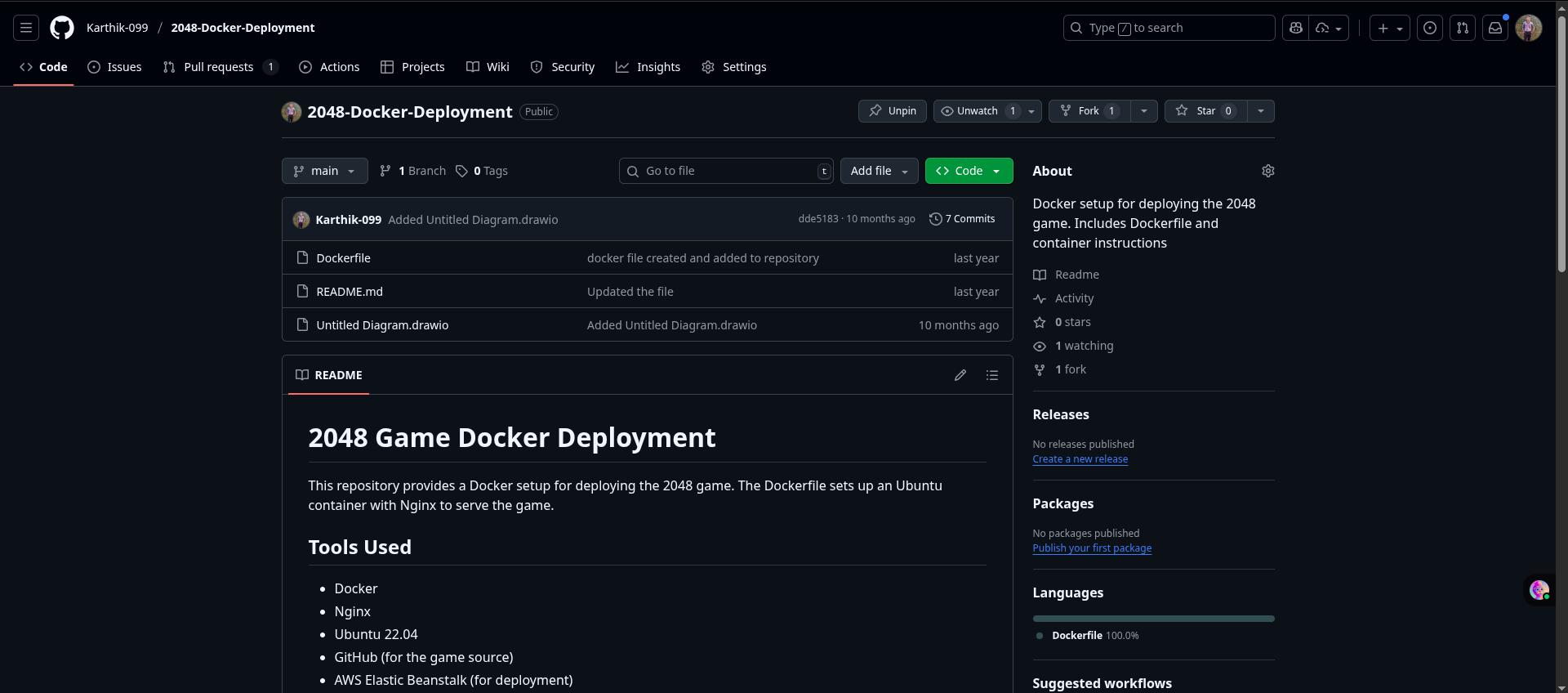Viewport: 1568px width, 693px height.
Task: Open the Copilot chat icon
Action: pyautogui.click(x=1295, y=28)
